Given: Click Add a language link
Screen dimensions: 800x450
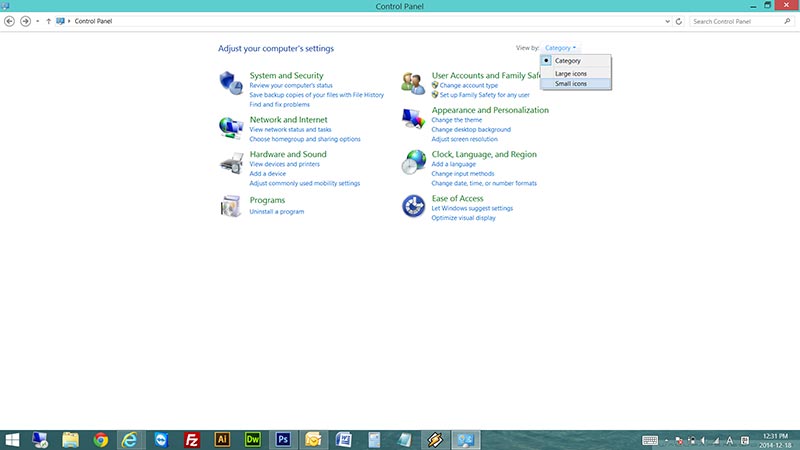Looking at the screenshot, I should [454, 164].
